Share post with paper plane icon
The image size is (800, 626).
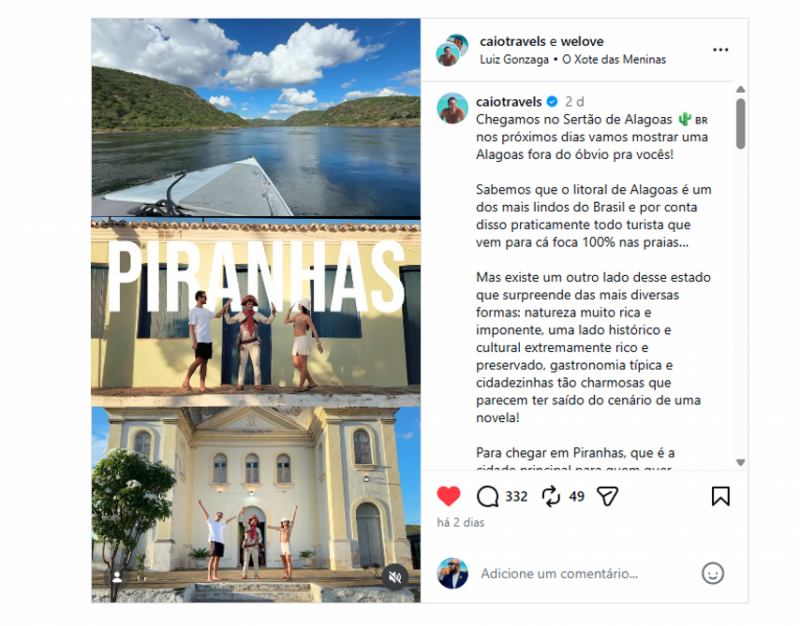tap(608, 496)
